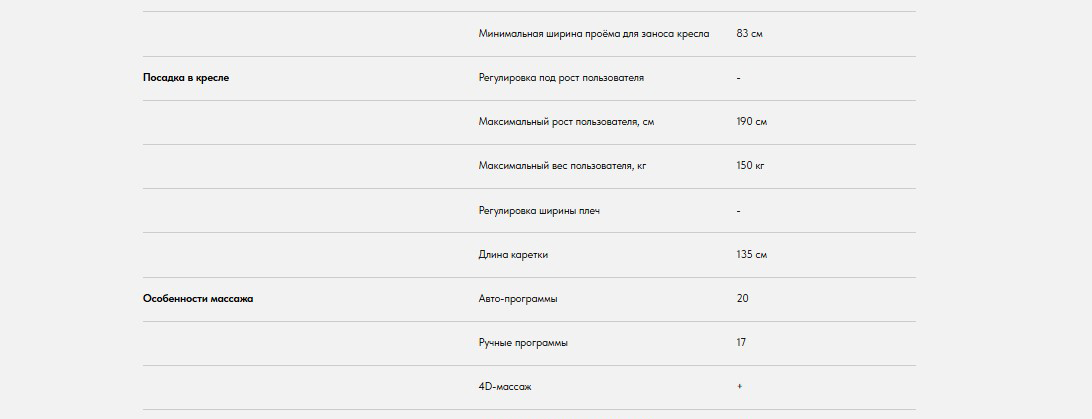This screenshot has height=419, width=1092.
Task: Click the '135 см' value
Action: [x=751, y=255]
